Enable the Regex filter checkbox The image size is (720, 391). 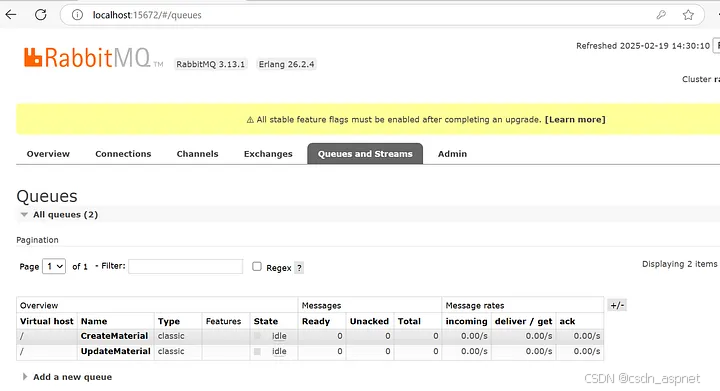[257, 266]
